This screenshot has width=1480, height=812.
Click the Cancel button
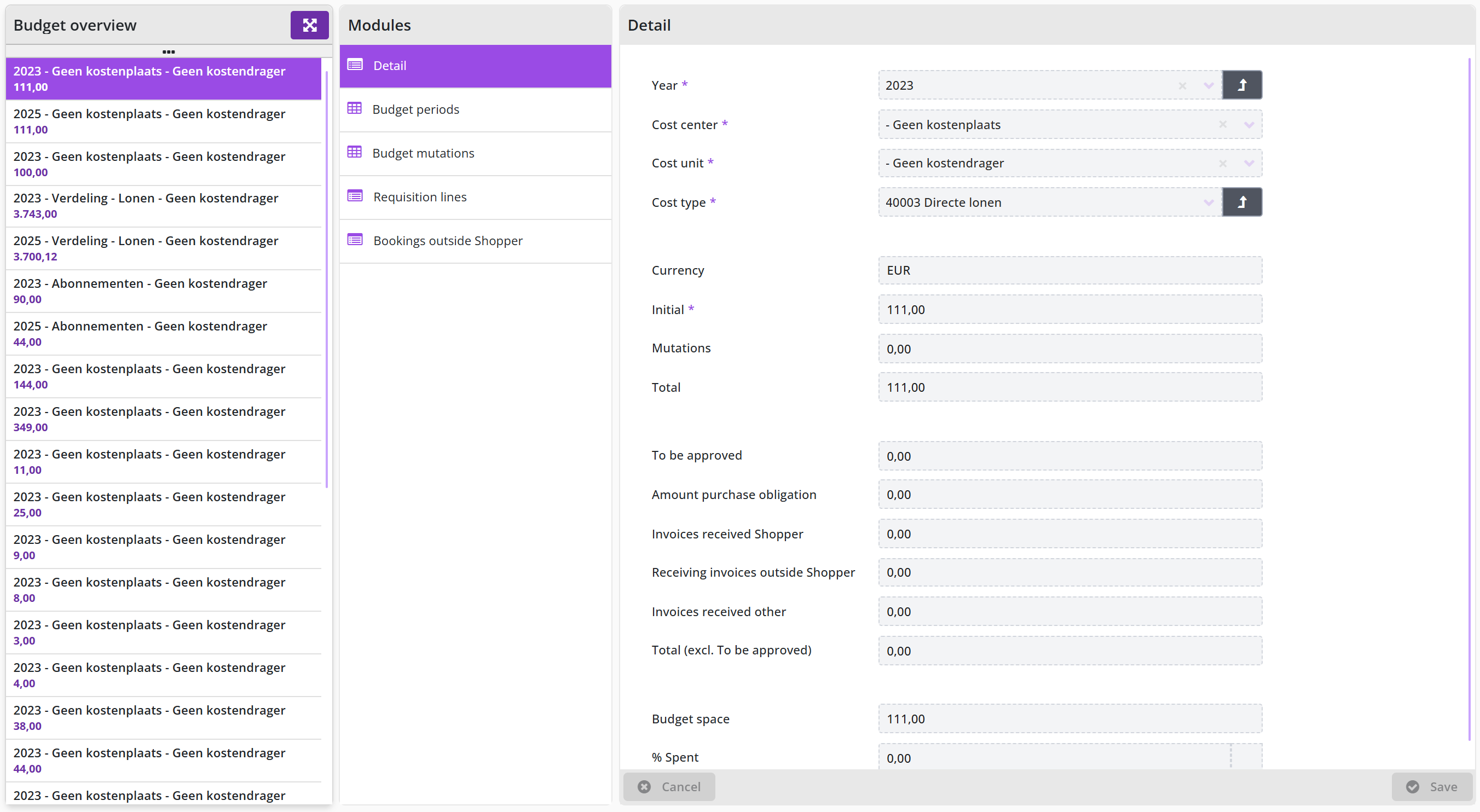tap(669, 787)
